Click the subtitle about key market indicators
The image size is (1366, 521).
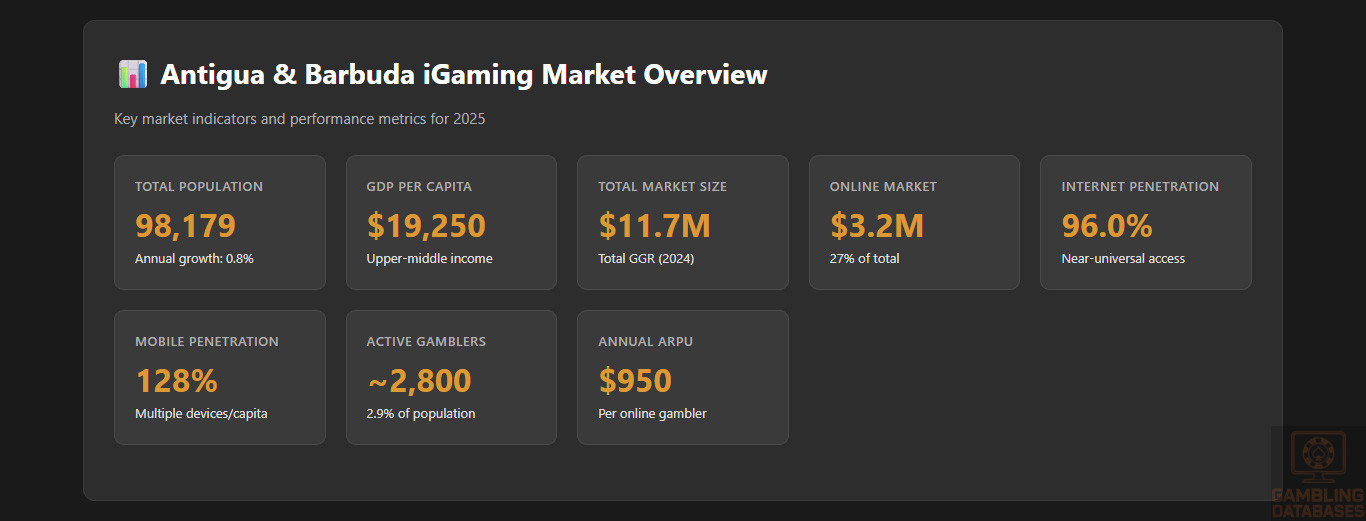pyautogui.click(x=300, y=119)
